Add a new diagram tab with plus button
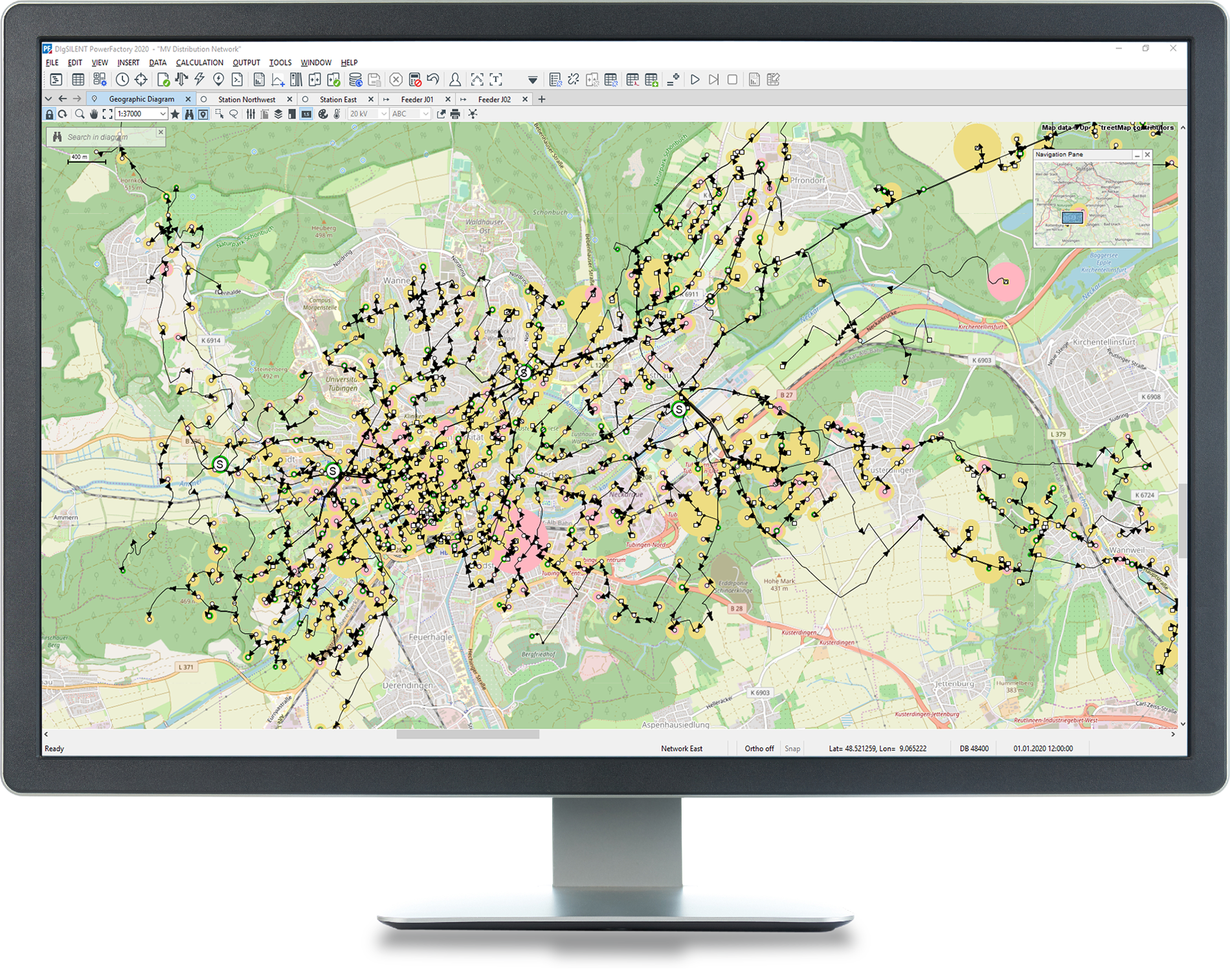1230x980 pixels. (542, 99)
